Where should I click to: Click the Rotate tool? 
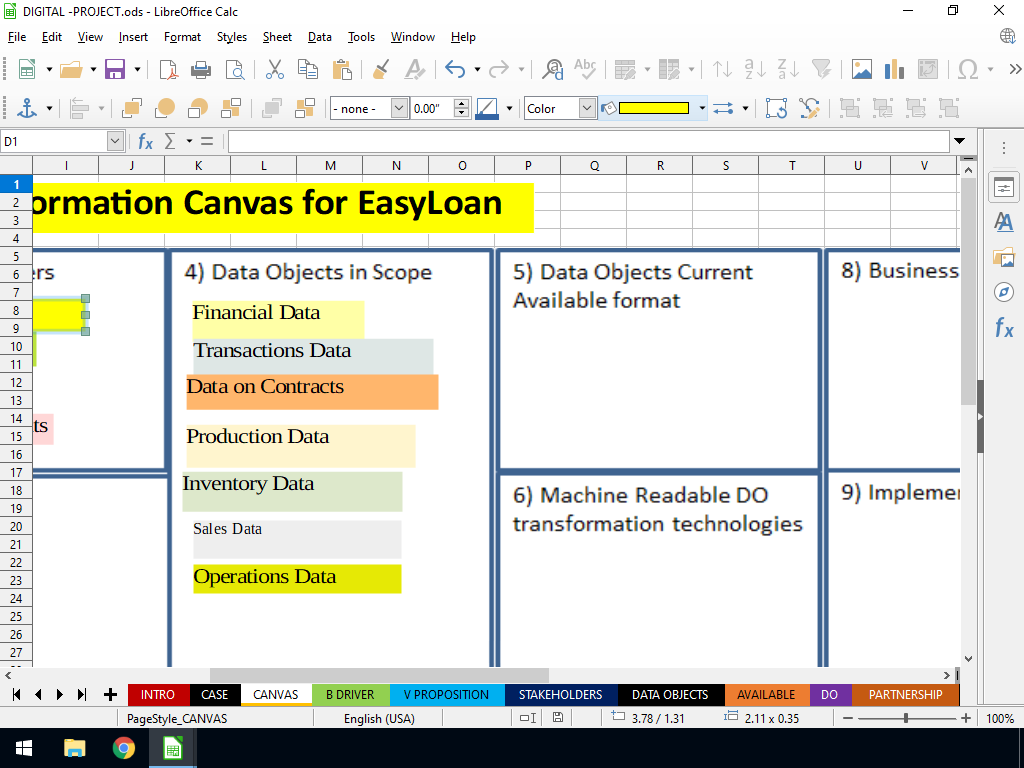click(x=776, y=108)
